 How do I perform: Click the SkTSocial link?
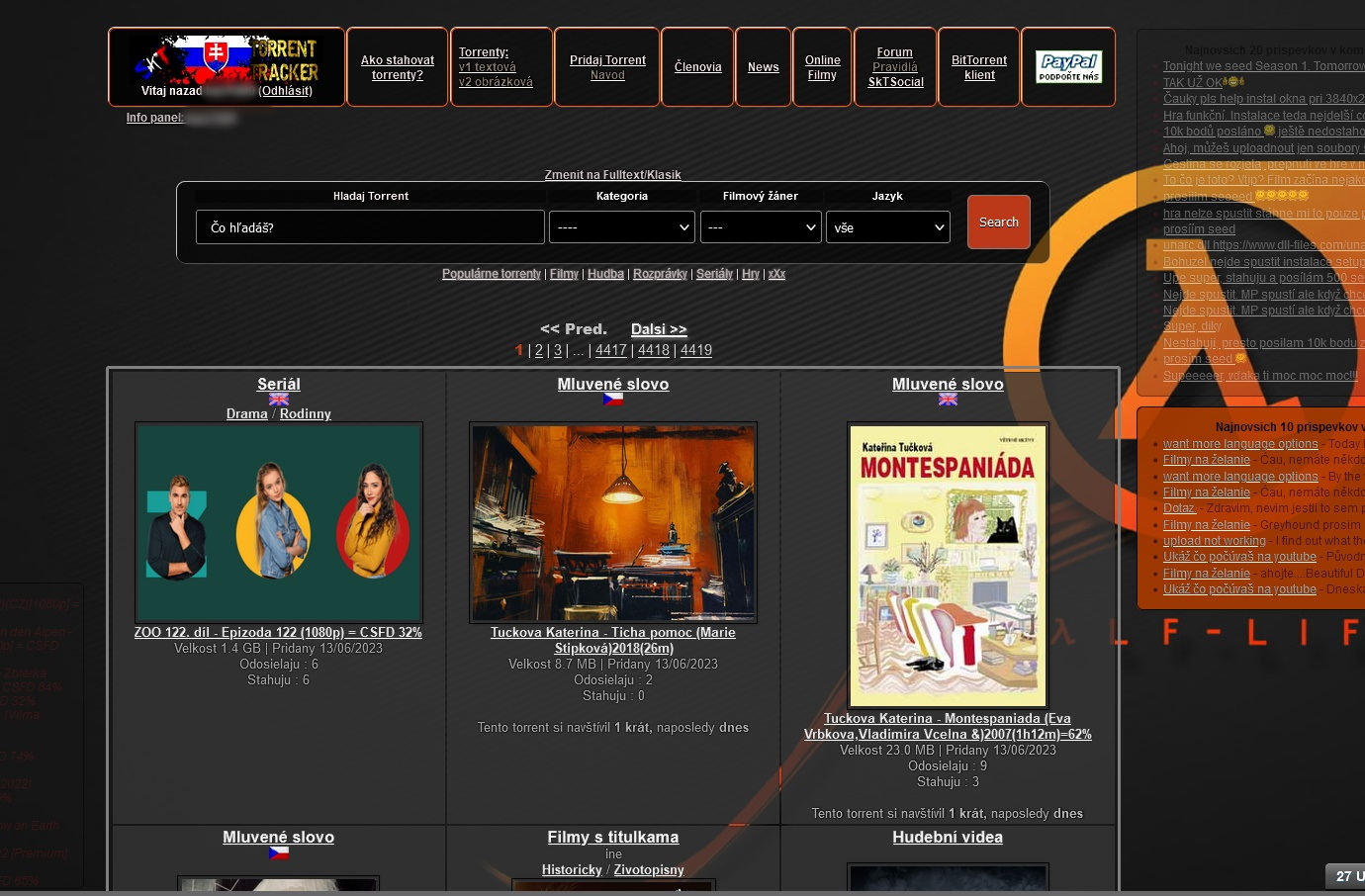click(x=895, y=82)
